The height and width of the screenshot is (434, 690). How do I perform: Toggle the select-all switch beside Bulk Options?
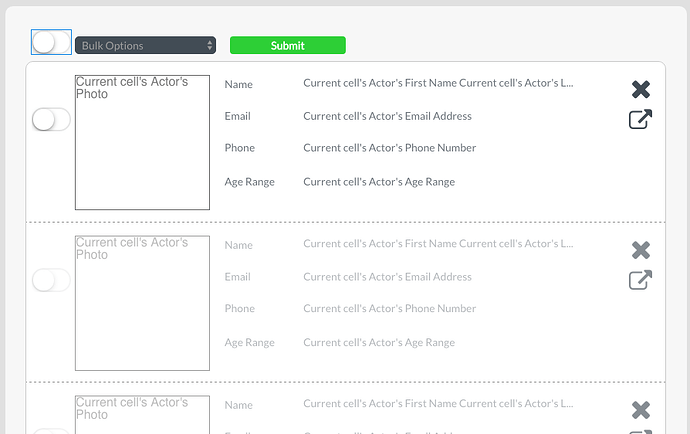click(51, 42)
